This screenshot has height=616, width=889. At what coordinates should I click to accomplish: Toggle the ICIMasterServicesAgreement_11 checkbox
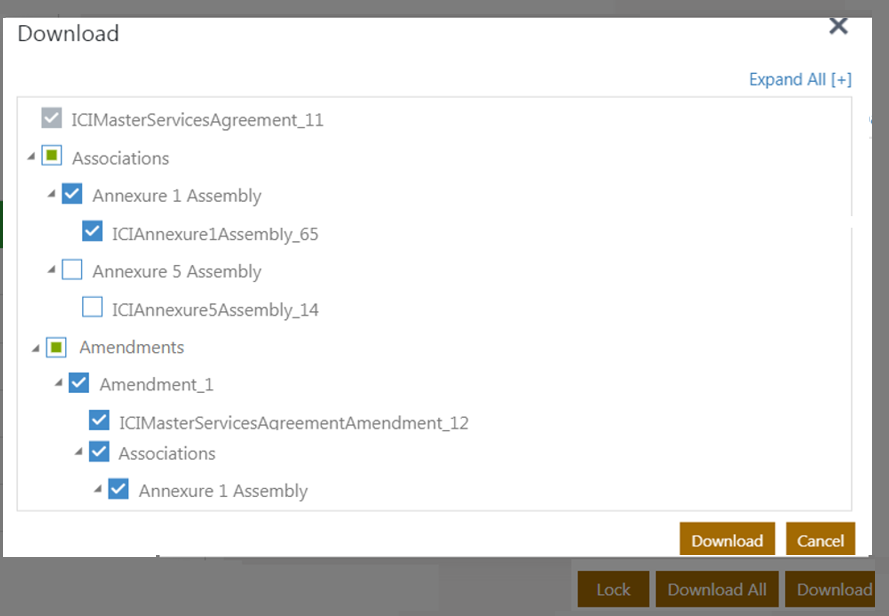(52, 119)
